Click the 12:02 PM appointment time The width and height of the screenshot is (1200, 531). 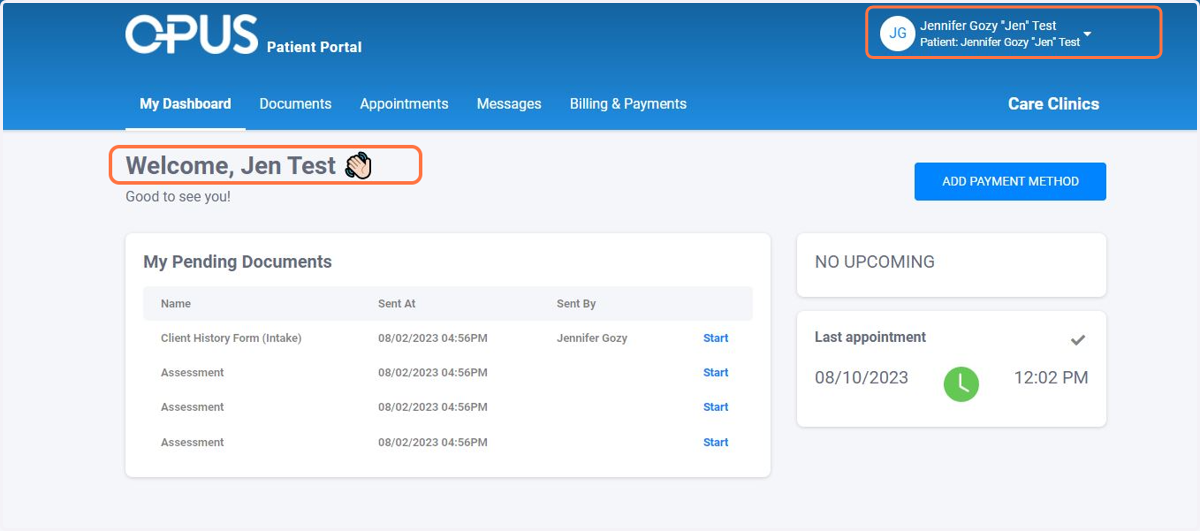pos(1051,378)
